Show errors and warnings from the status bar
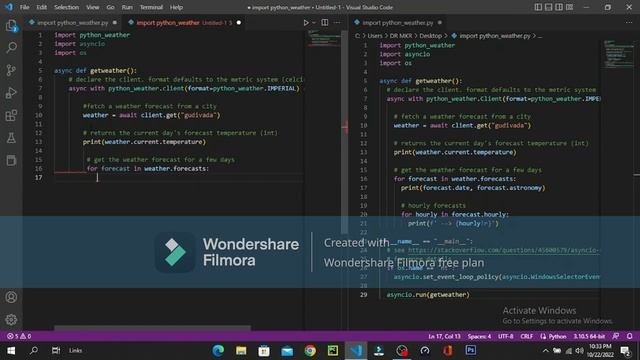 [19, 336]
